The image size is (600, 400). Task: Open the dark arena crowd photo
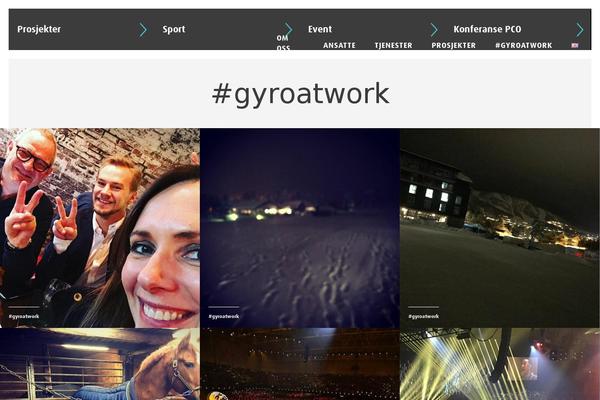pos(300,364)
